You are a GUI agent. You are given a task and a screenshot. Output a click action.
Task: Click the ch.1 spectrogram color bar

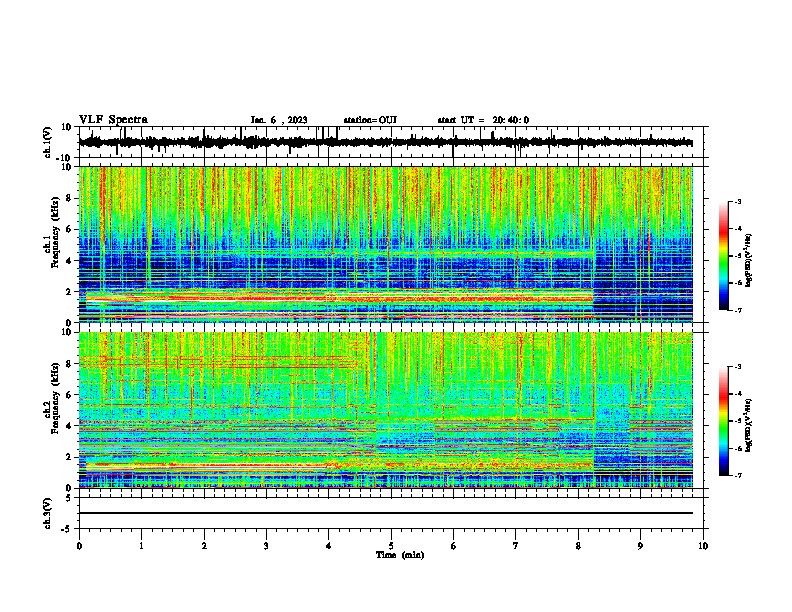tap(724, 256)
